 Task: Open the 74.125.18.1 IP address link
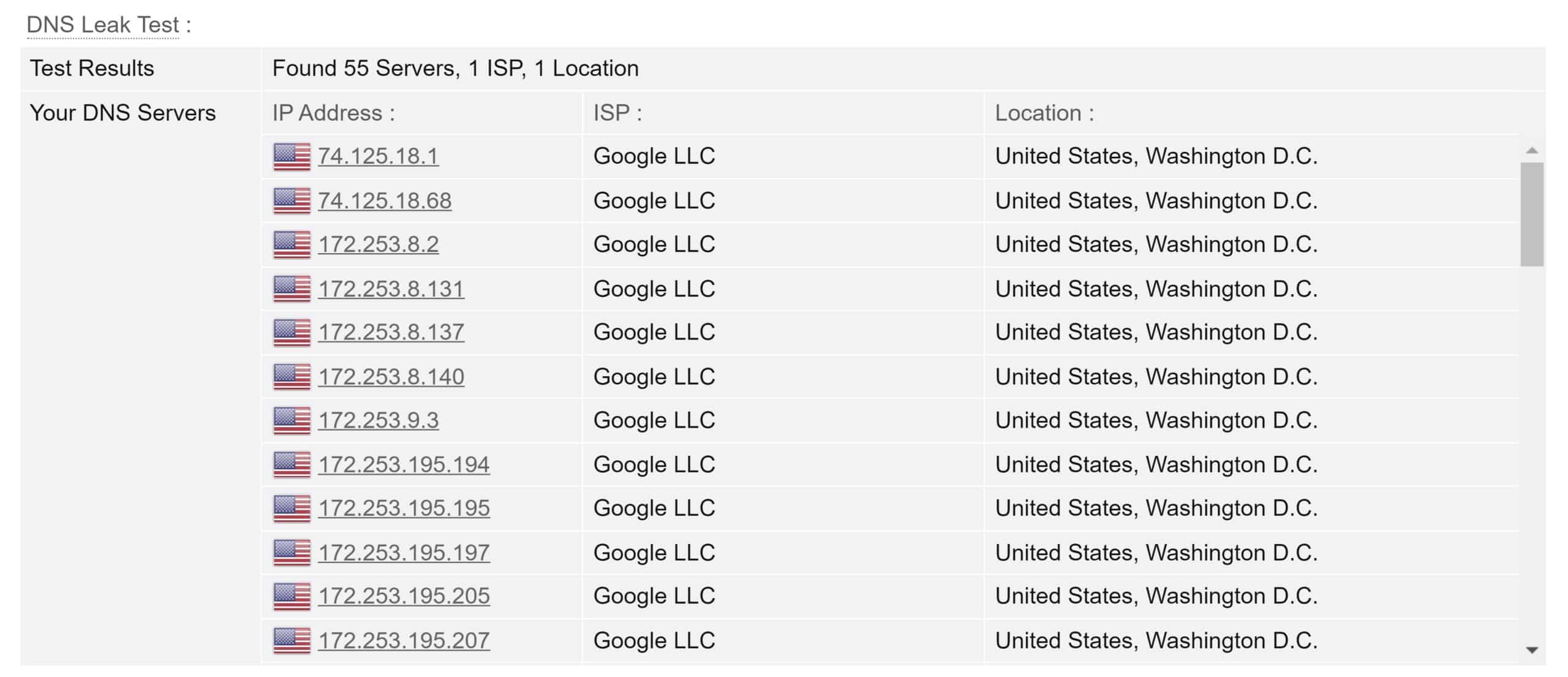point(378,156)
